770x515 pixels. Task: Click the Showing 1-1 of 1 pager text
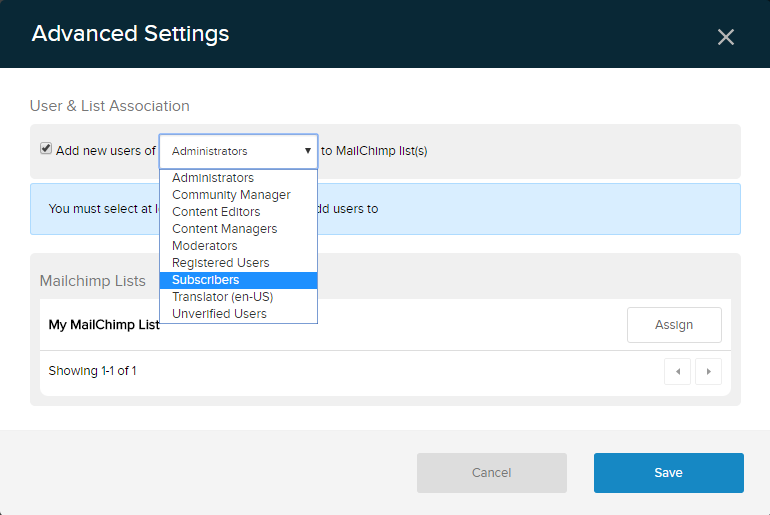tap(92, 371)
